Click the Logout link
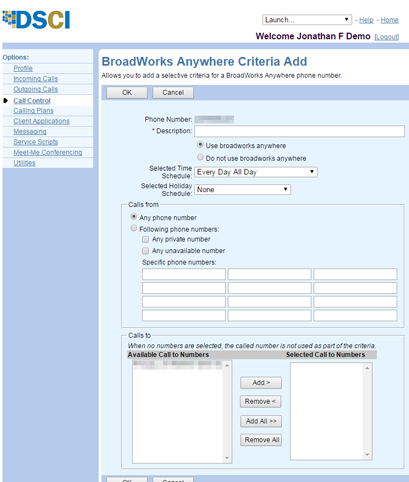 387,37
